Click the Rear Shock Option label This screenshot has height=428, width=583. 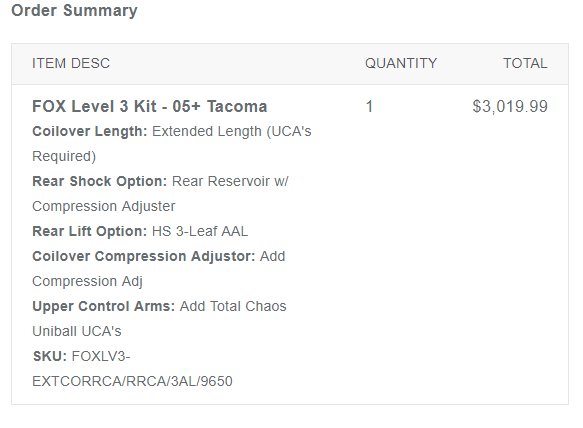tap(100, 181)
